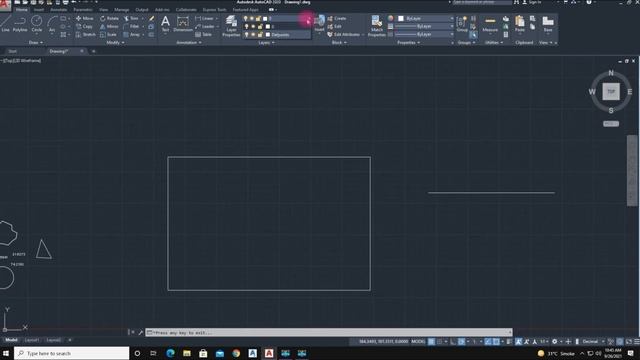Click the Base view tool

point(548,24)
